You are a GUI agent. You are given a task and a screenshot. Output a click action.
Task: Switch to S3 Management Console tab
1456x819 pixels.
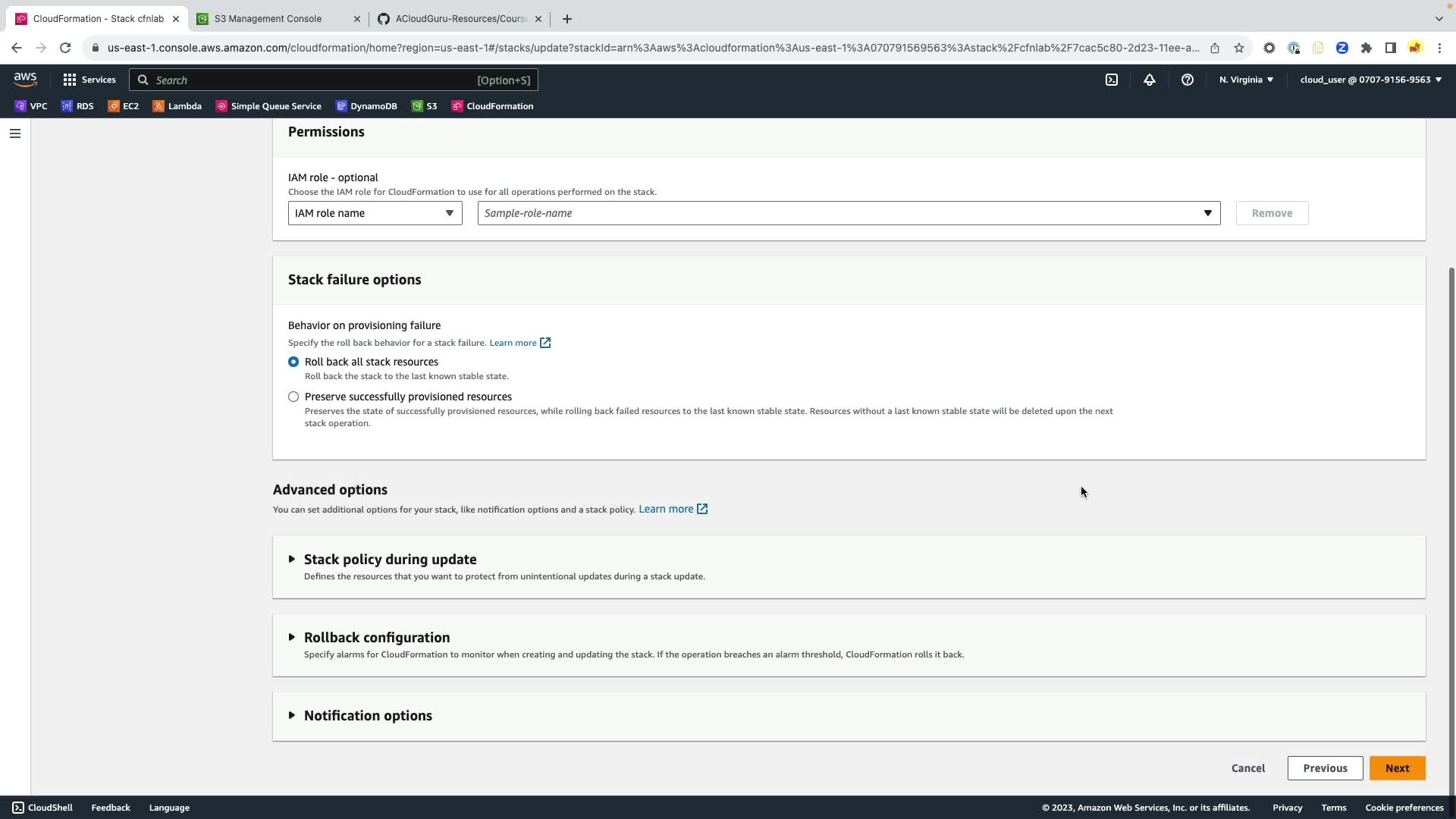coord(268,18)
